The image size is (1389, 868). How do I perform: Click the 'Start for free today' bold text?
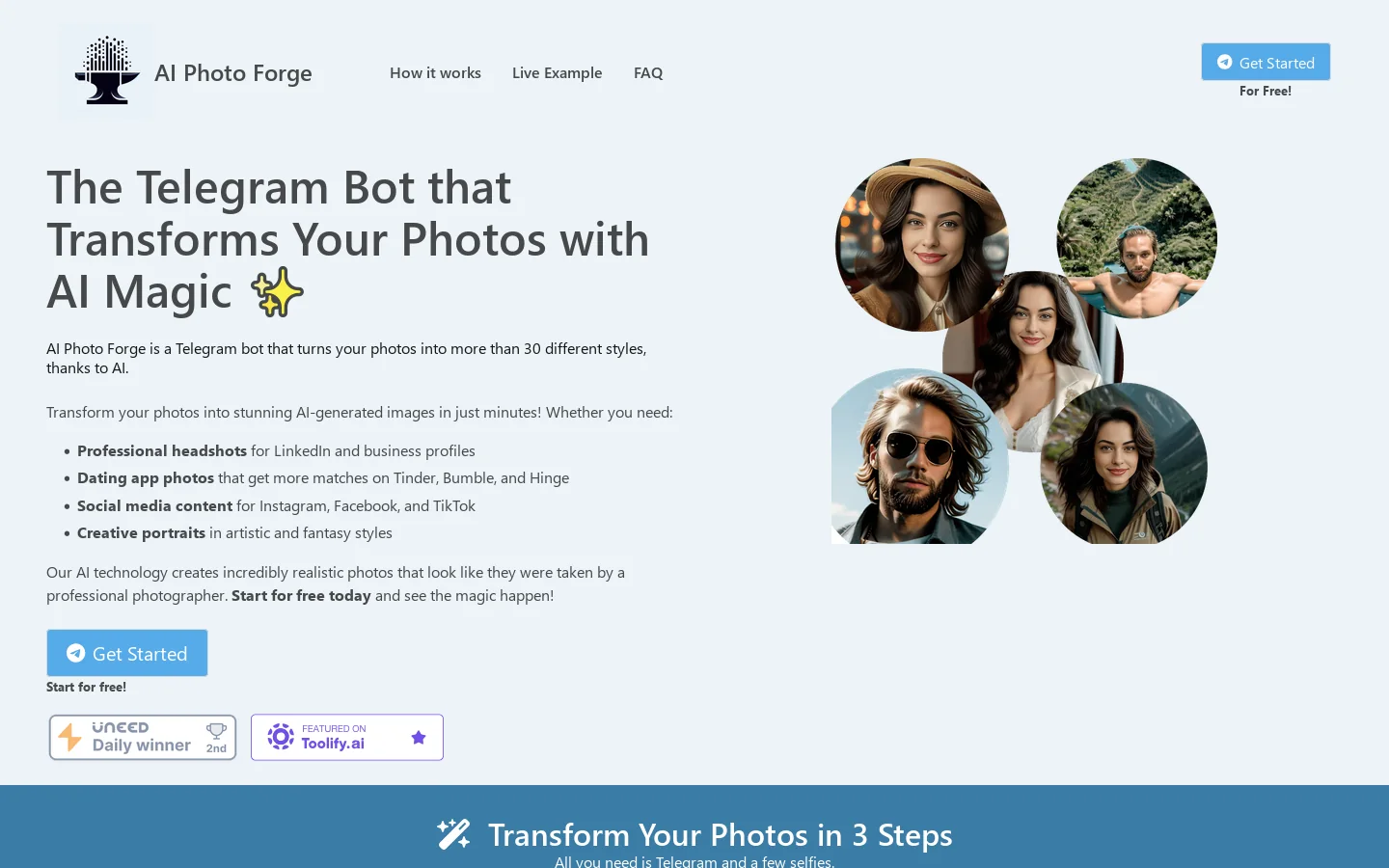coord(301,595)
